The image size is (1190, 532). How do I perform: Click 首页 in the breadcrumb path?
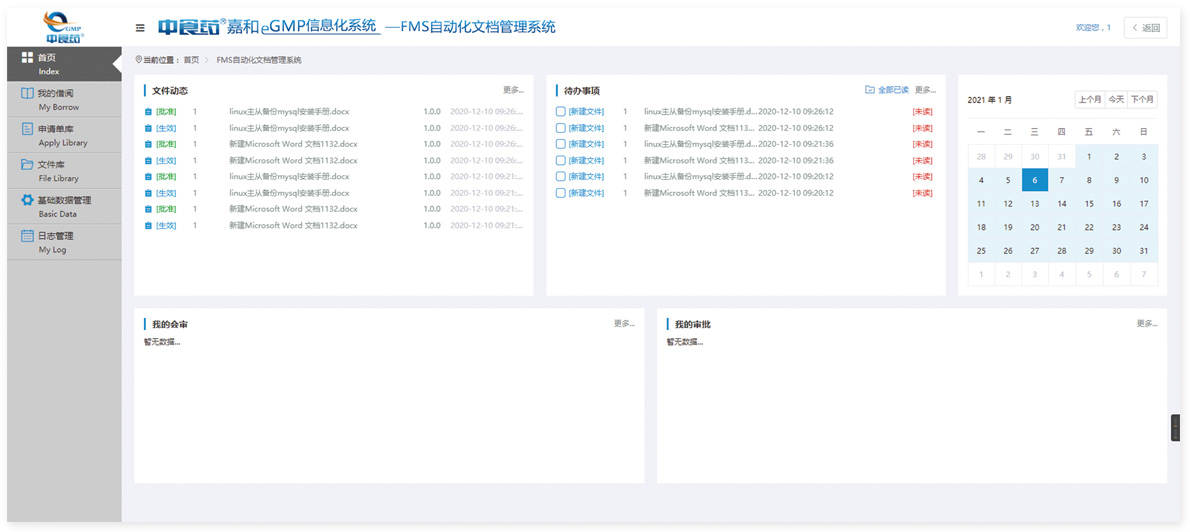pyautogui.click(x=191, y=60)
